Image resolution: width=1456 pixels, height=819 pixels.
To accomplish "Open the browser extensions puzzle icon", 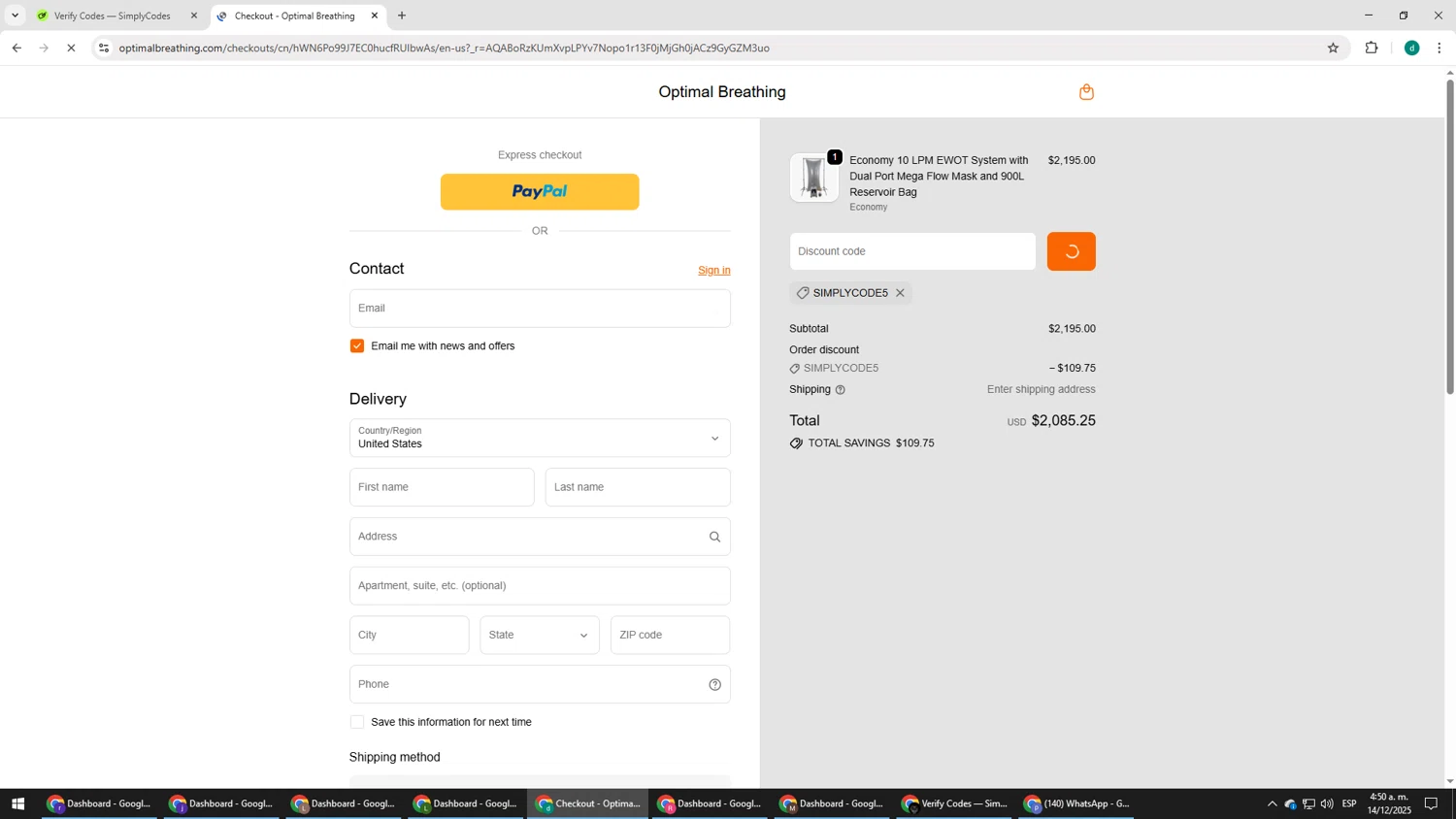I will click(x=1372, y=48).
